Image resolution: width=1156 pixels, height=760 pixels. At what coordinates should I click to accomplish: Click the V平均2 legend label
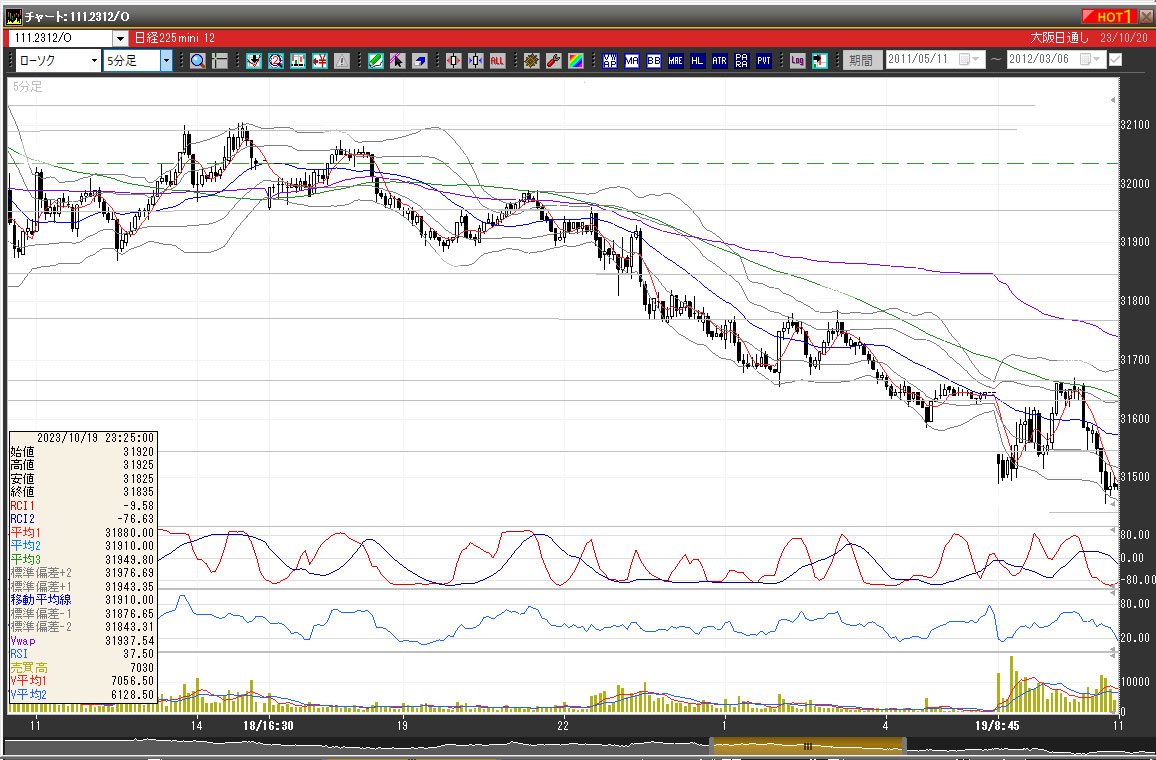pos(29,694)
